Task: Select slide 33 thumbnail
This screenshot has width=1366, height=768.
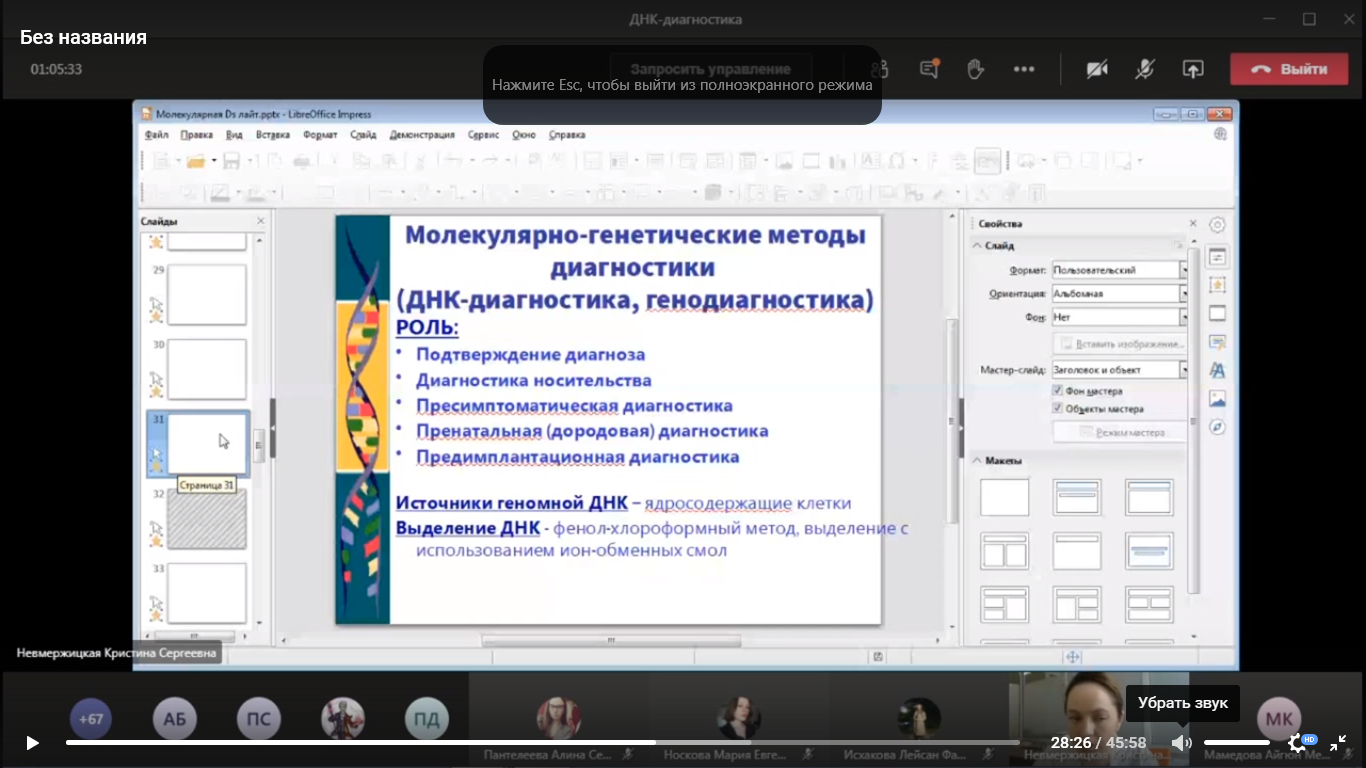Action: (x=207, y=593)
